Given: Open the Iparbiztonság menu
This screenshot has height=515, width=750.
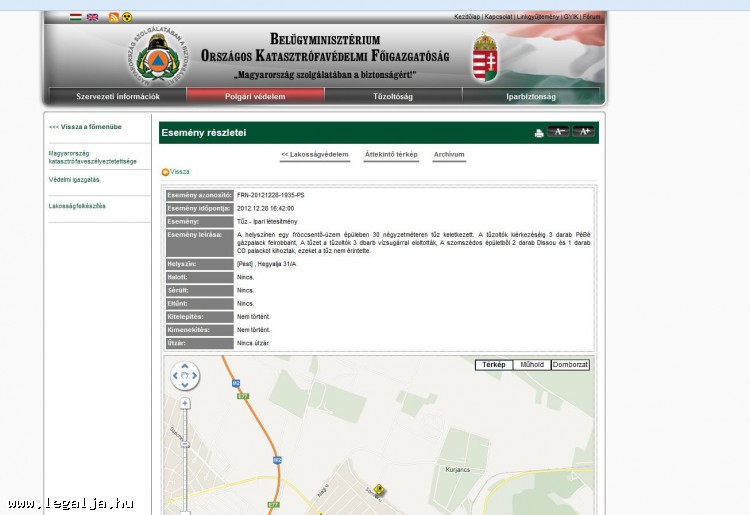Looking at the screenshot, I should (x=531, y=97).
